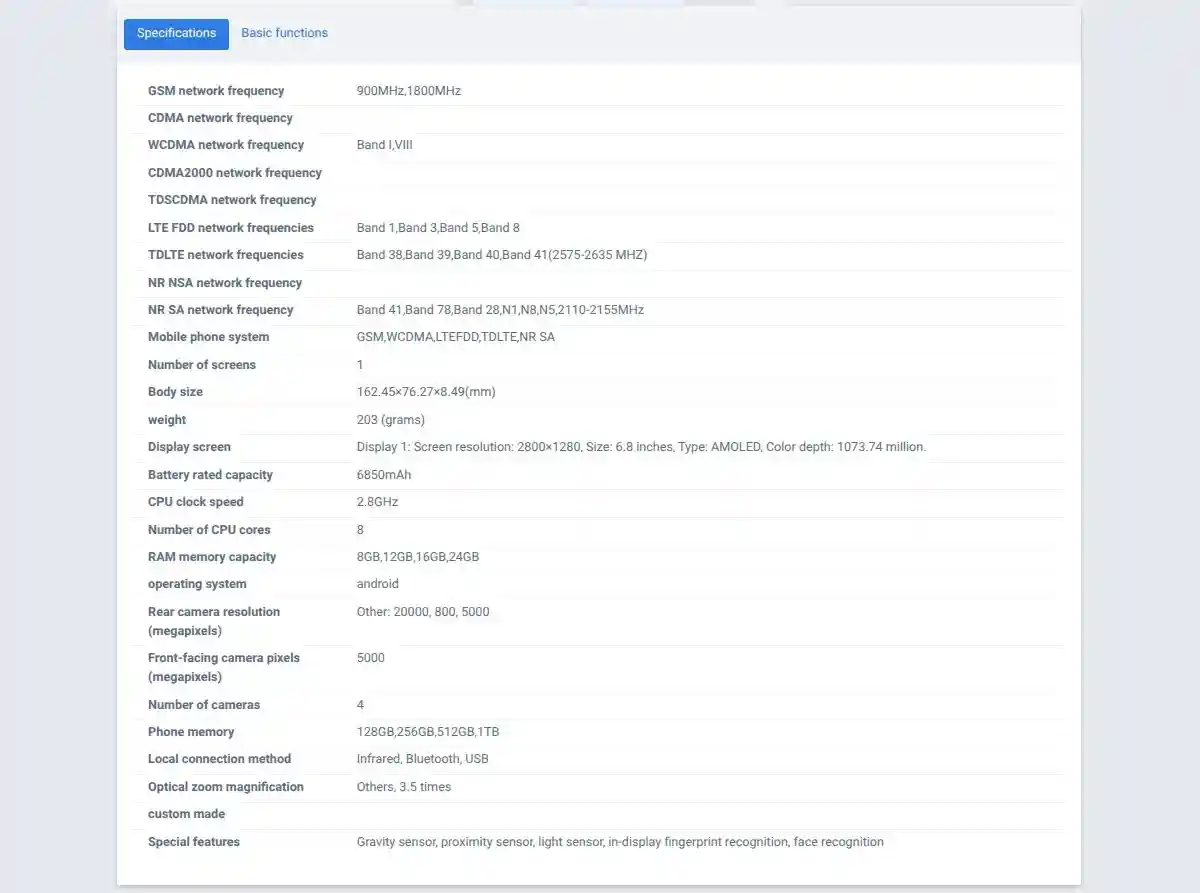The width and height of the screenshot is (1200, 893).
Task: Click the LTE FDD band values
Action: pyautogui.click(x=438, y=228)
